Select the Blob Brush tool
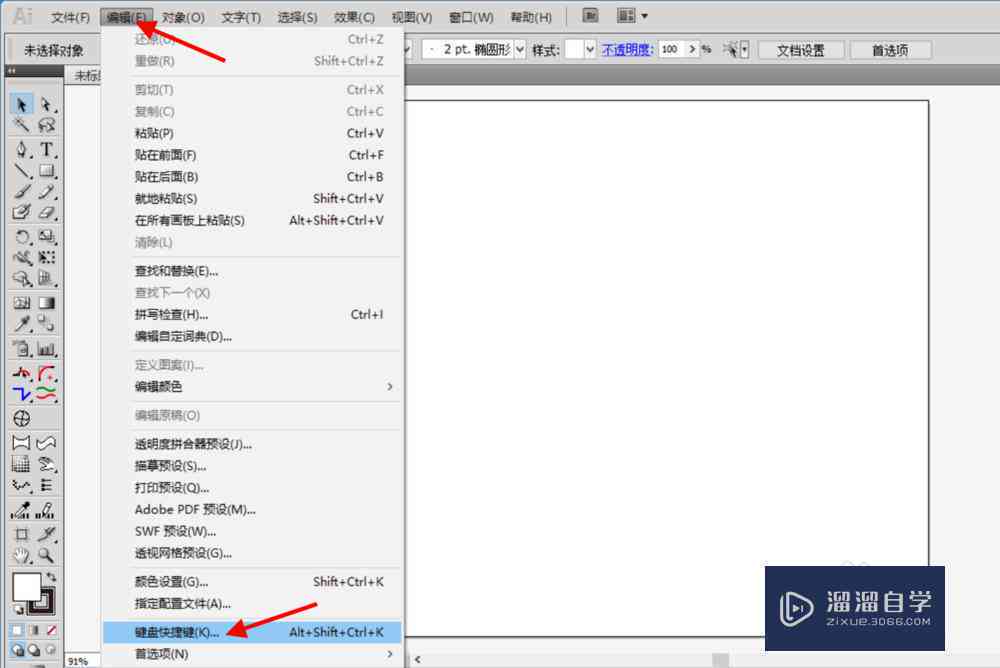The width and height of the screenshot is (1000, 668). click(22, 212)
